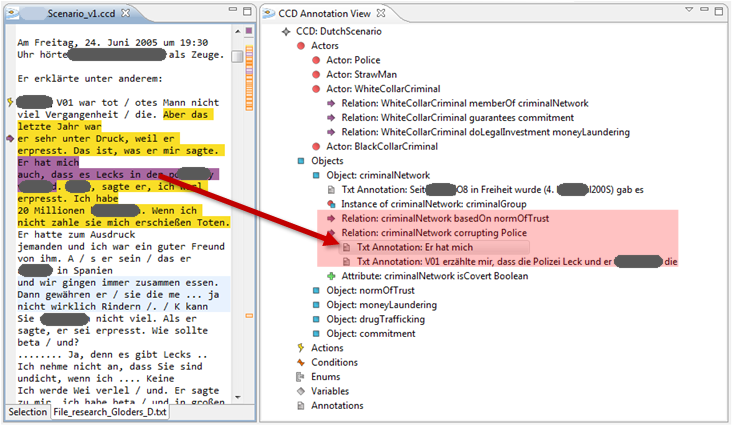
Task: Click the red dot icon of Actor: StrawMan
Action: pyautogui.click(x=316, y=75)
